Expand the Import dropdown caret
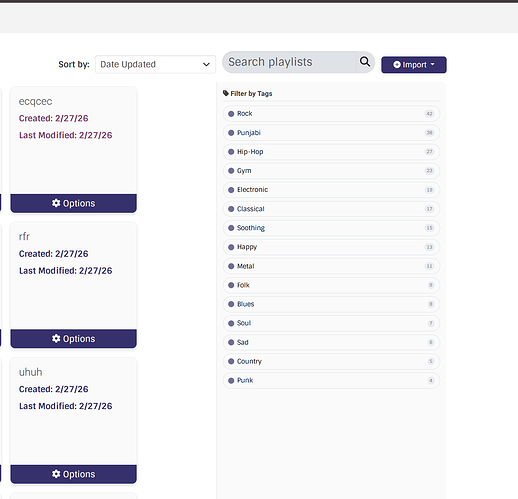 [x=432, y=64]
